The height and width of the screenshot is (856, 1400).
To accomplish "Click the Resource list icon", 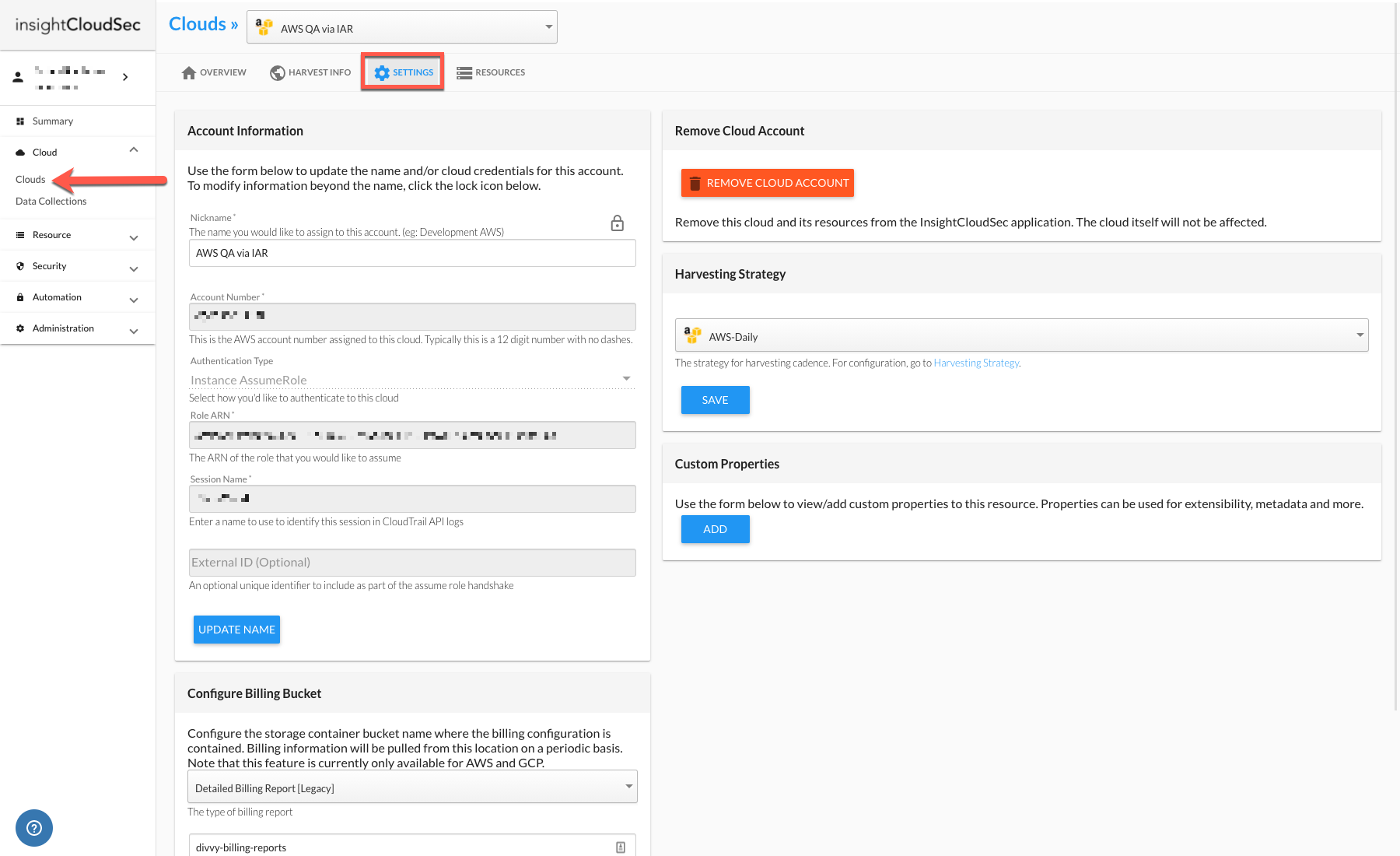I will pyautogui.click(x=20, y=235).
